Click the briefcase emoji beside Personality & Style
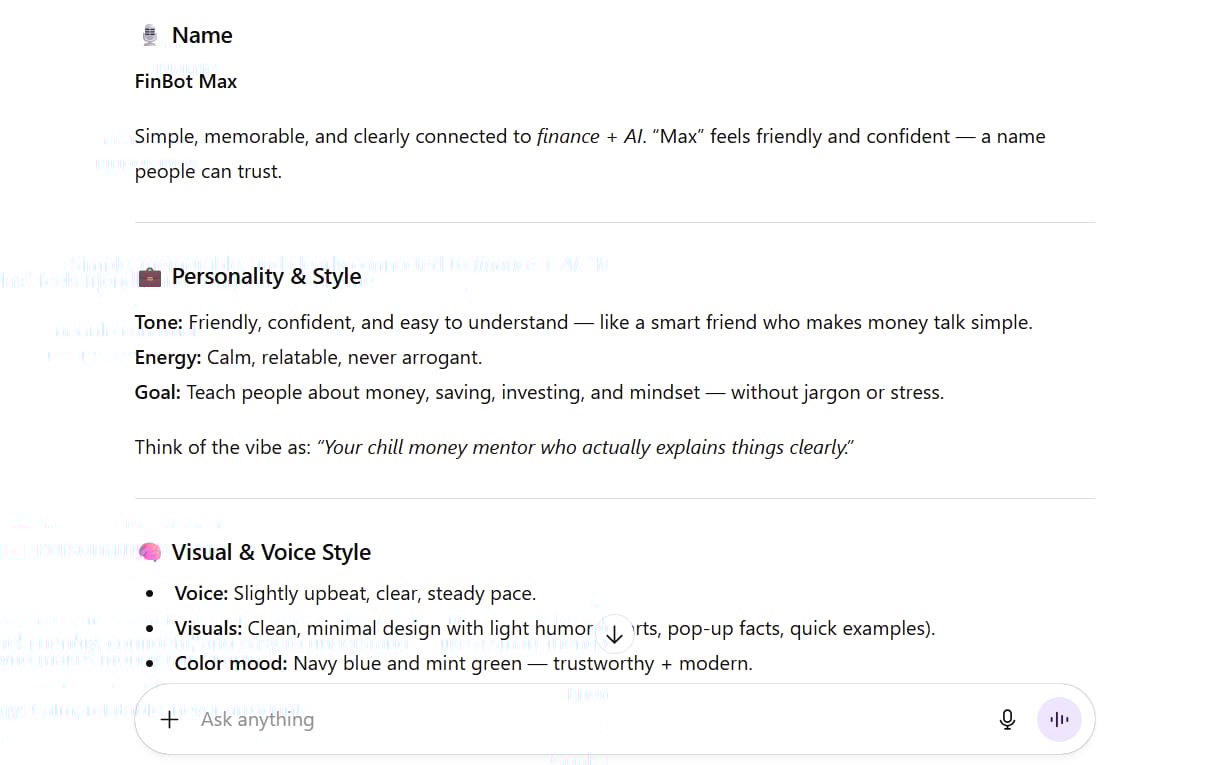 pos(150,277)
